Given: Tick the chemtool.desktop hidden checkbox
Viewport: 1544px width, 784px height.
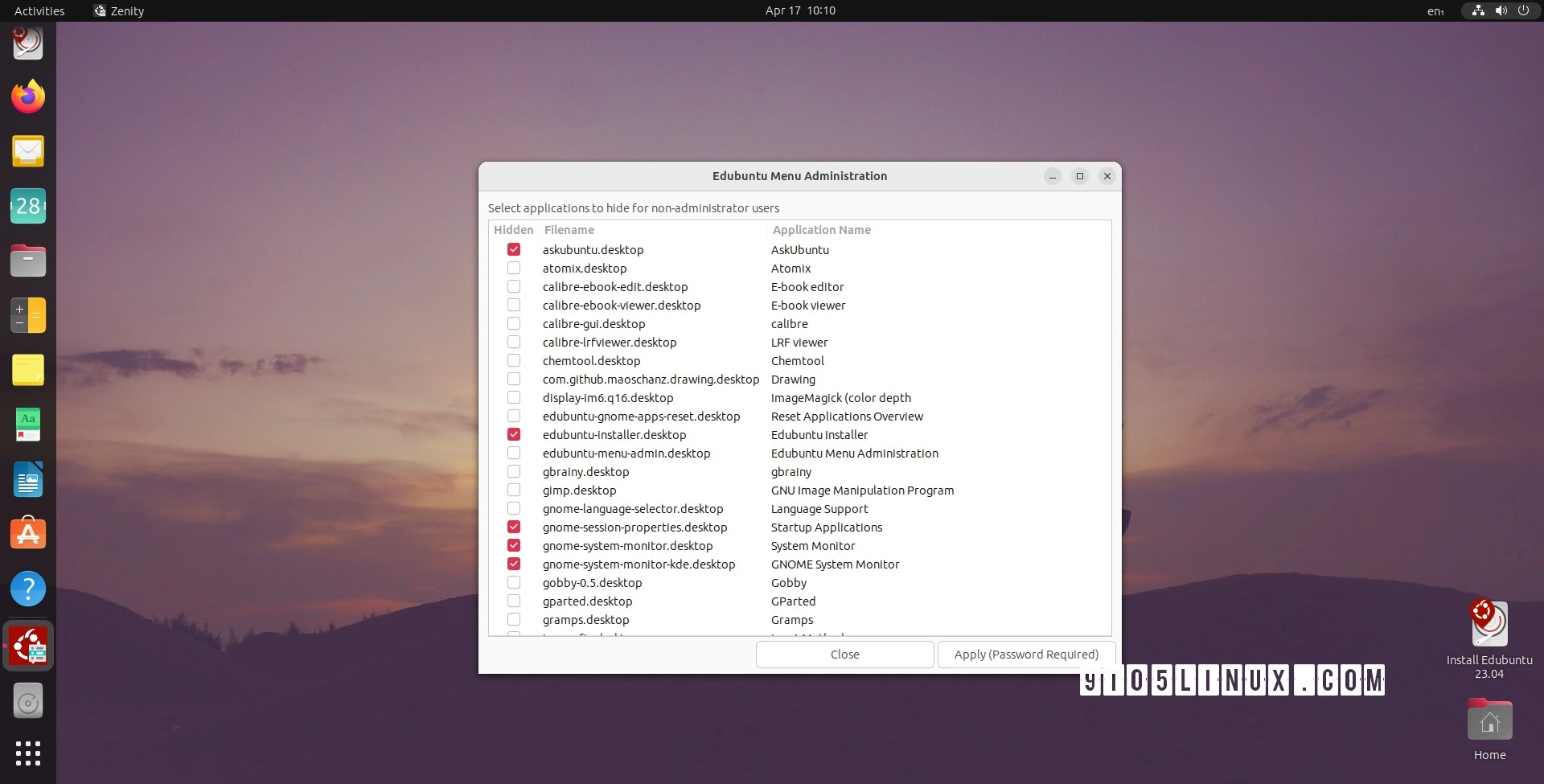Looking at the screenshot, I should coord(514,360).
